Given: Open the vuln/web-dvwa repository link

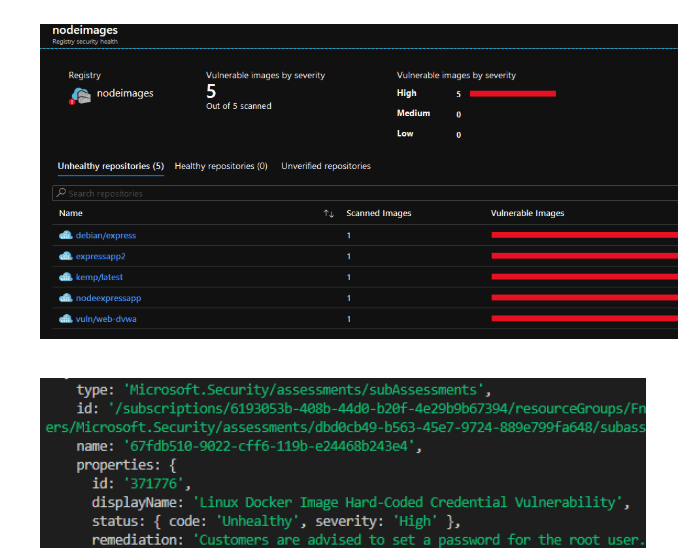Looking at the screenshot, I should [105, 319].
